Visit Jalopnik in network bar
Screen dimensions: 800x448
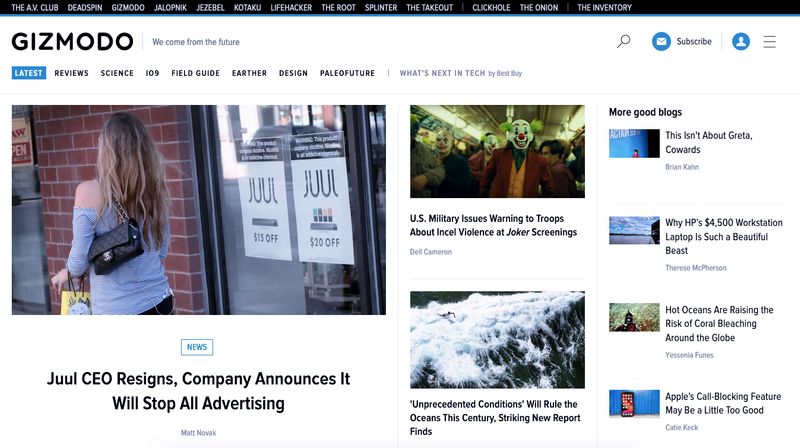tap(170, 8)
